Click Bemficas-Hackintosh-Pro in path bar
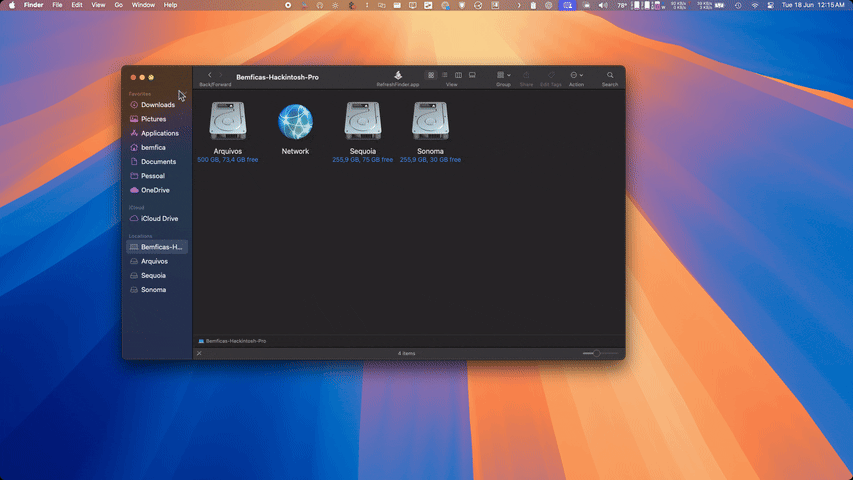The image size is (853, 480). (232, 341)
